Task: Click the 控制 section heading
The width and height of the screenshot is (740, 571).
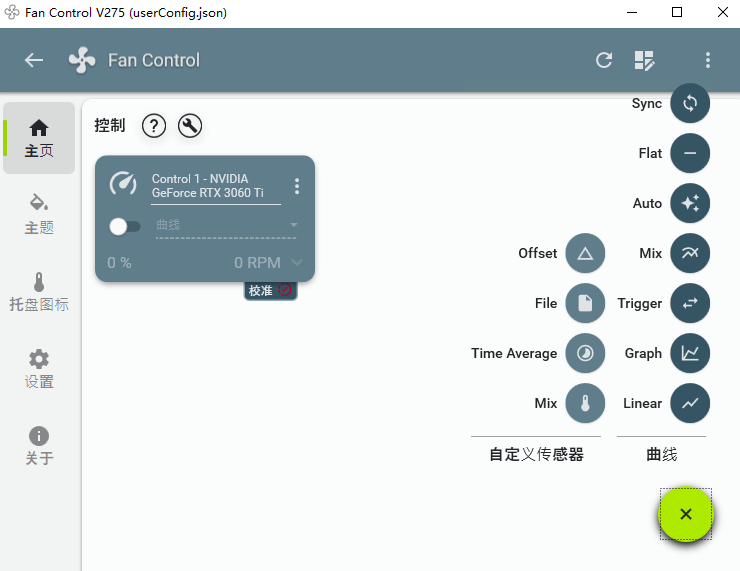Action: [109, 126]
